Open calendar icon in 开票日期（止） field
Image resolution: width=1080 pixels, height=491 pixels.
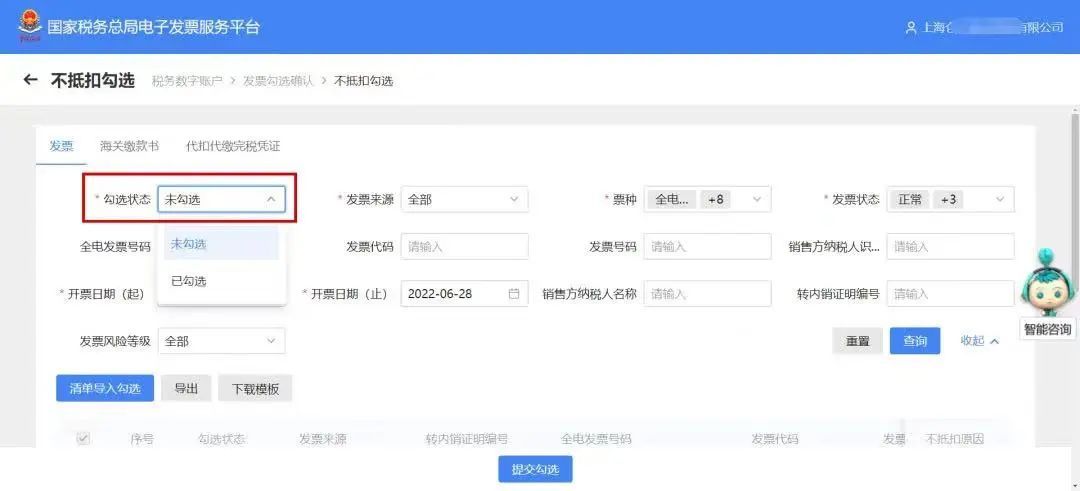[514, 293]
